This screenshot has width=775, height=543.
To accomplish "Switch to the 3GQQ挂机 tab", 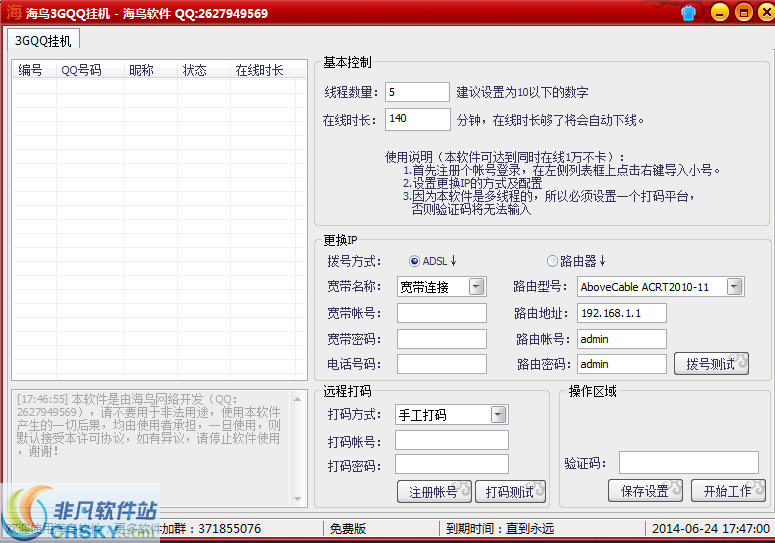I will click(43, 41).
